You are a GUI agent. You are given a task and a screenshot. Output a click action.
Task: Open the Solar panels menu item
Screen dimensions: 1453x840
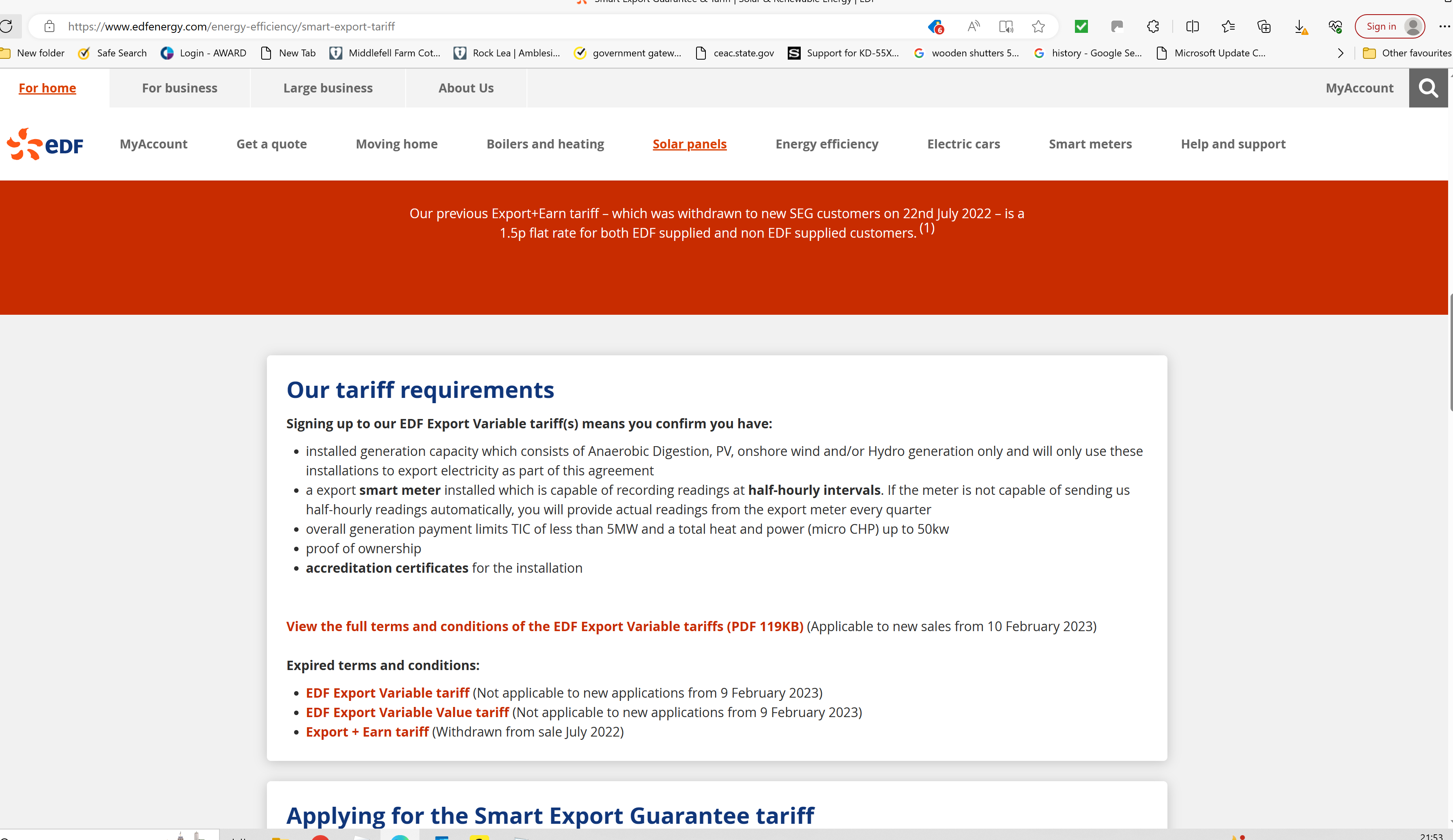690,144
